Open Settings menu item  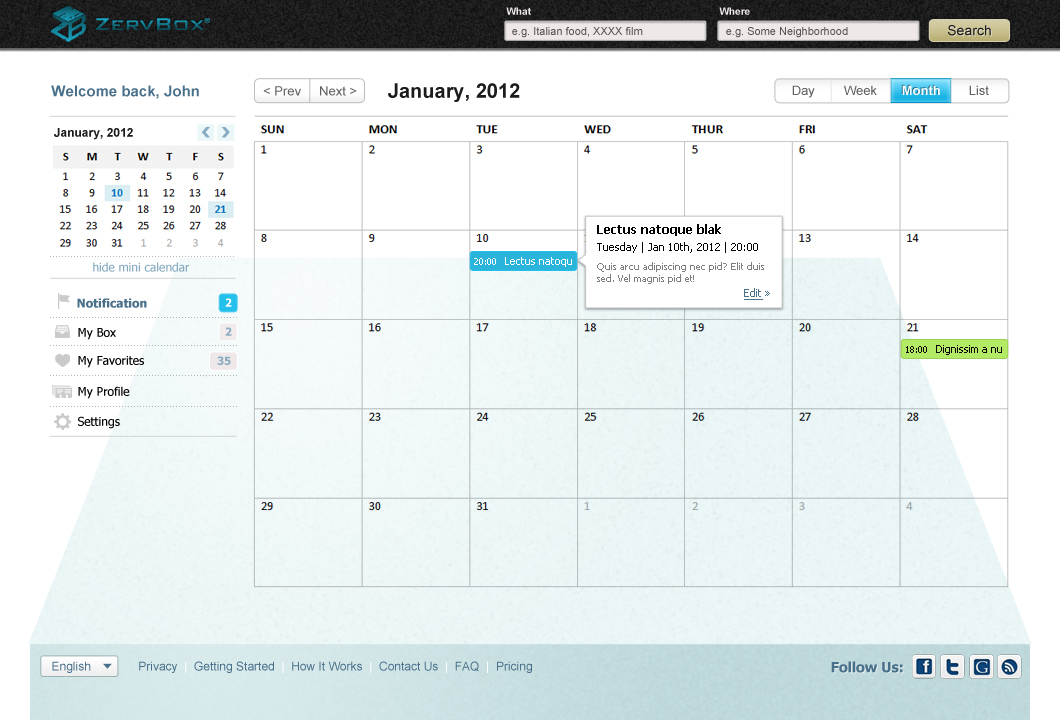pos(143,421)
